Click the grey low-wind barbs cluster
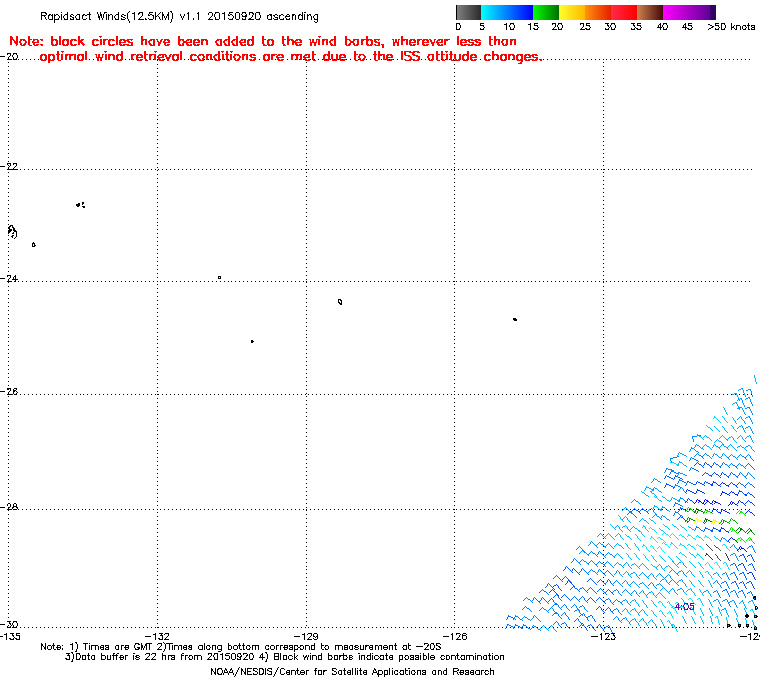 point(717,552)
